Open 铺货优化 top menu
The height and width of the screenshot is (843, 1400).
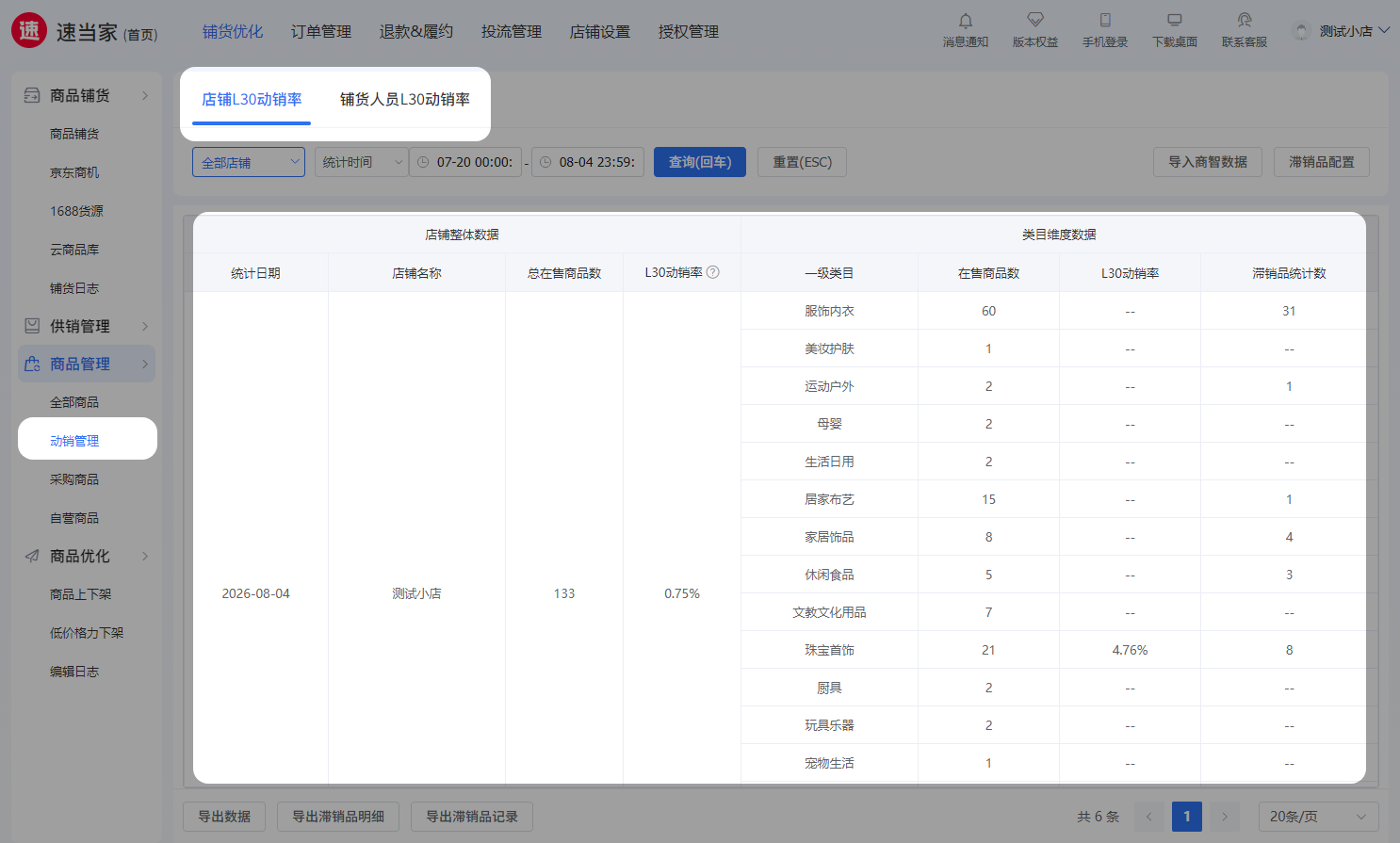point(233,32)
